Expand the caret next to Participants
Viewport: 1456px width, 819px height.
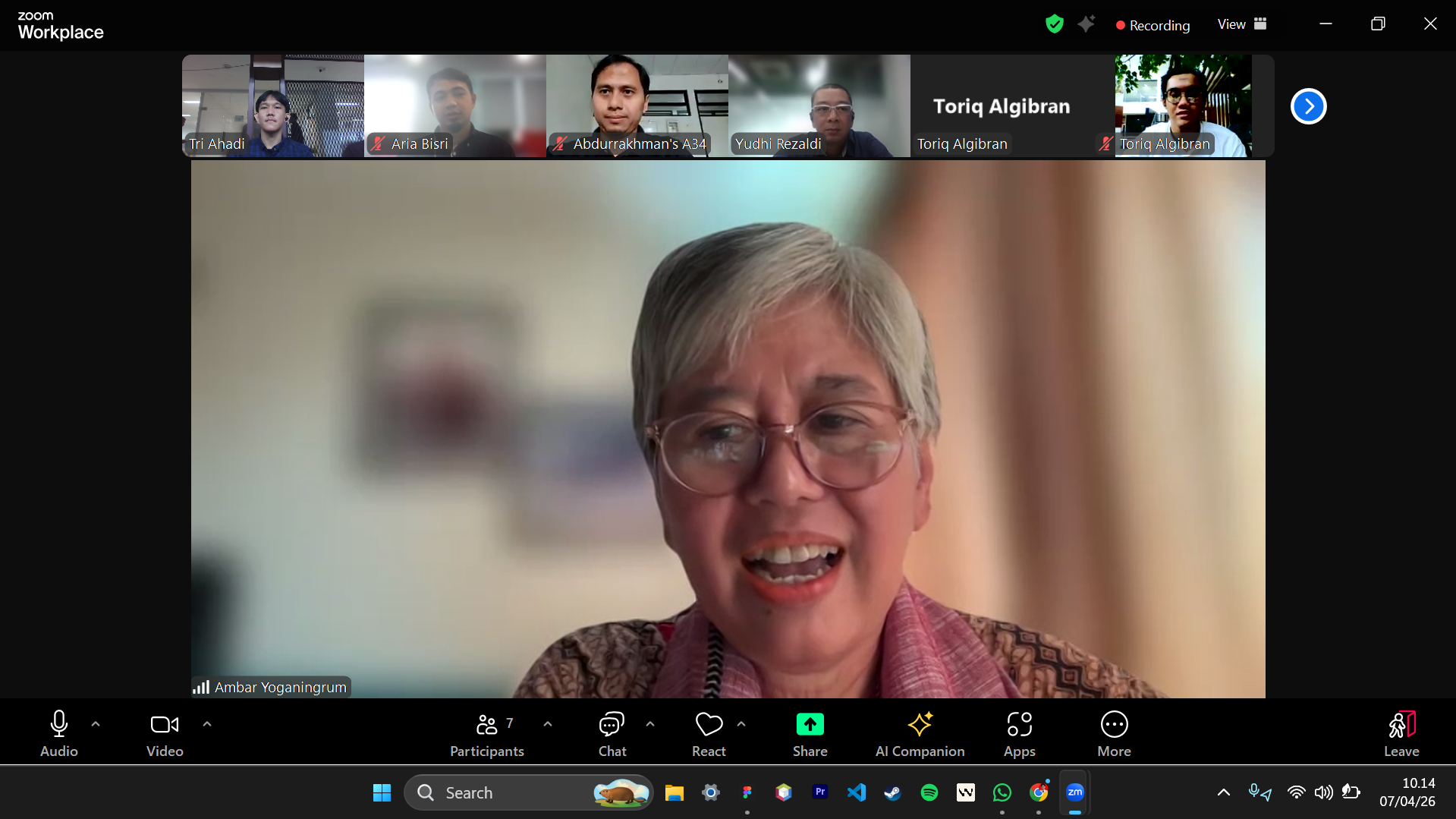pyautogui.click(x=548, y=724)
